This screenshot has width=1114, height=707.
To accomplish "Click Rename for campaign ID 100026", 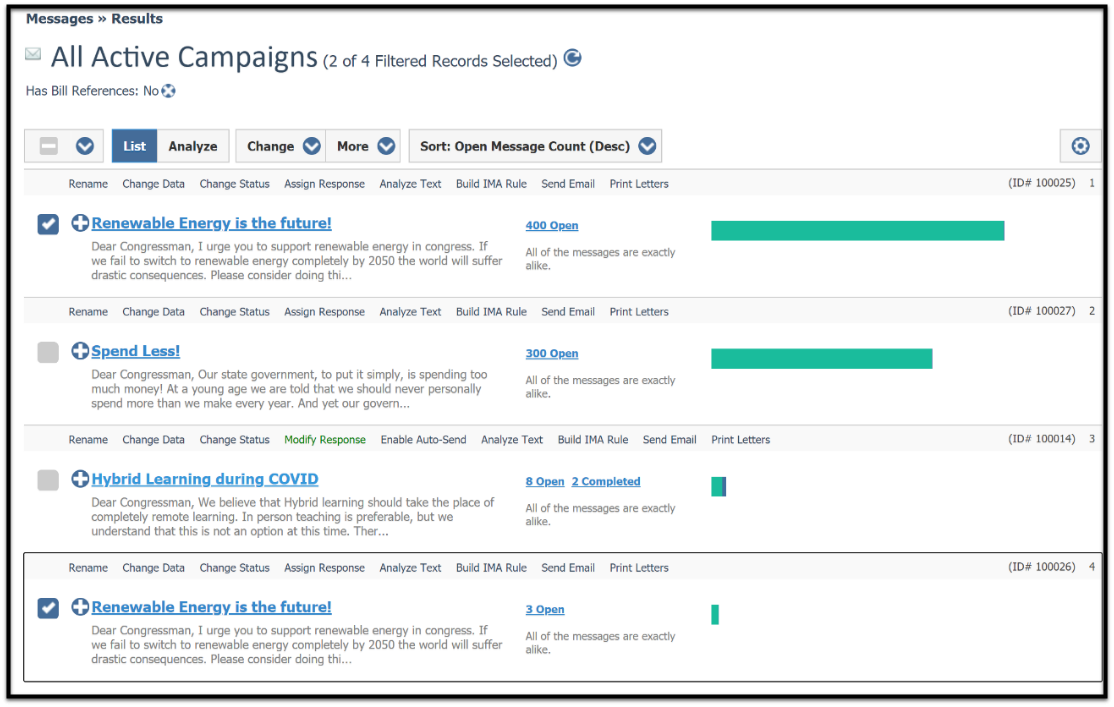I will (88, 568).
